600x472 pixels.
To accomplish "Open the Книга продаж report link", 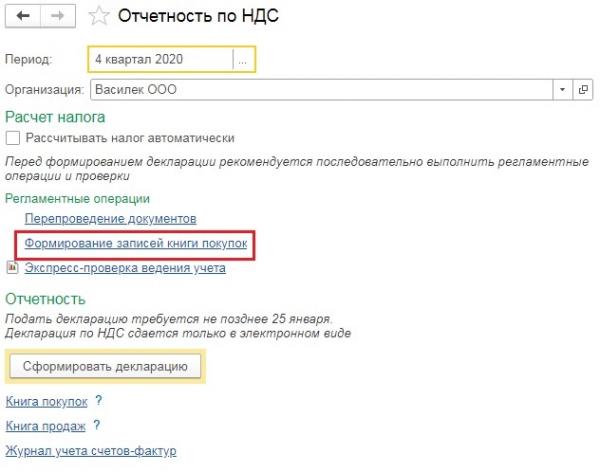I will tap(46, 426).
